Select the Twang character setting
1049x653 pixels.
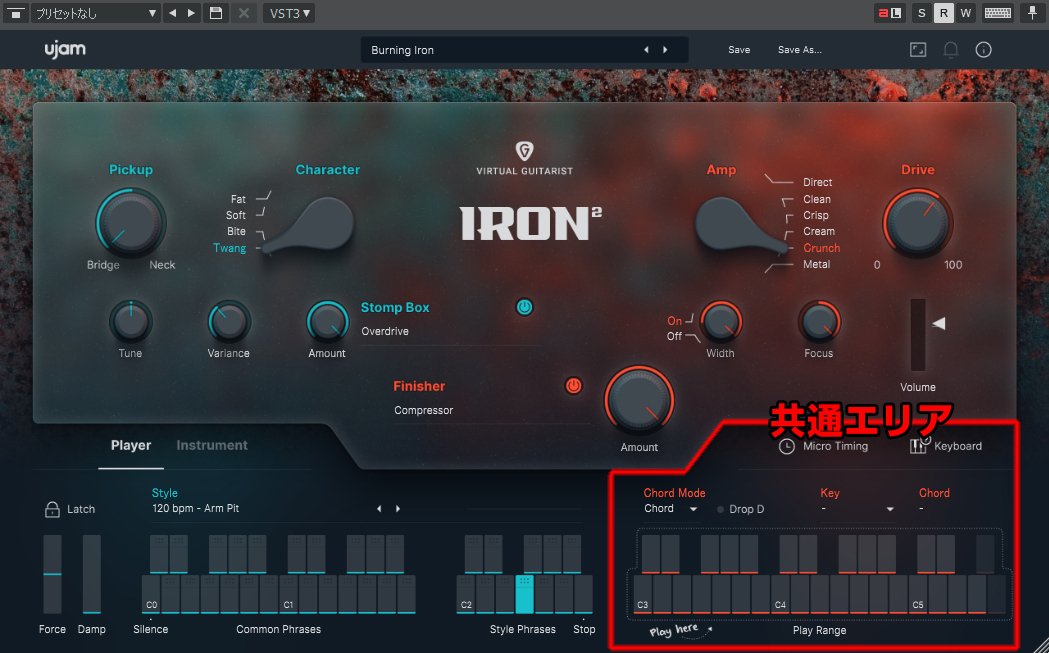point(229,248)
